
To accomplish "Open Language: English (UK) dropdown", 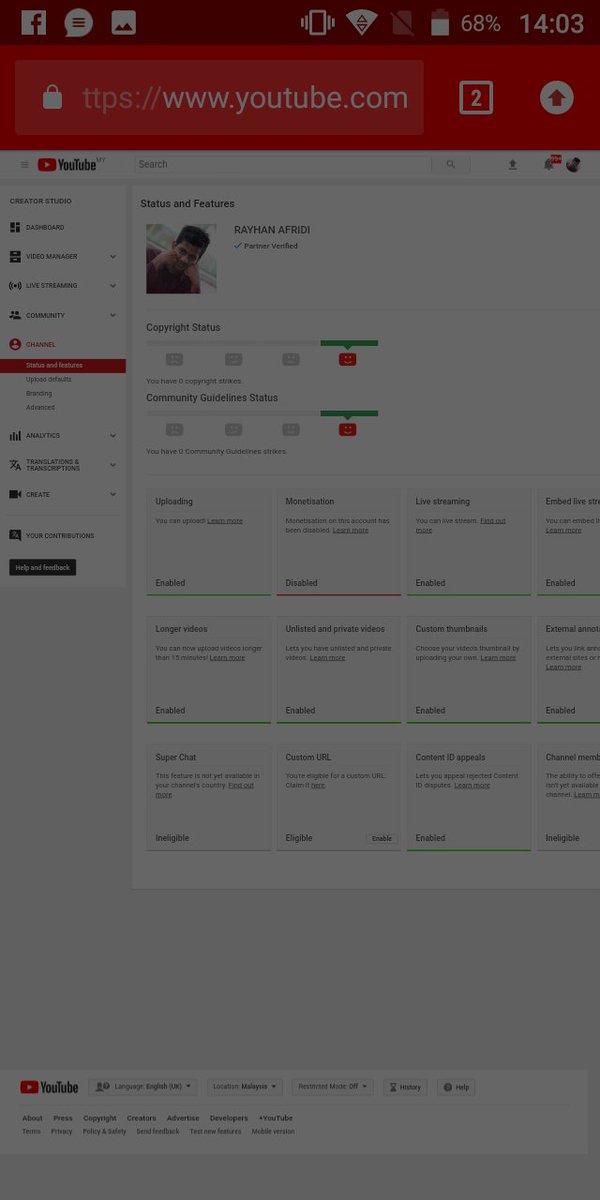I will click(x=143, y=1087).
